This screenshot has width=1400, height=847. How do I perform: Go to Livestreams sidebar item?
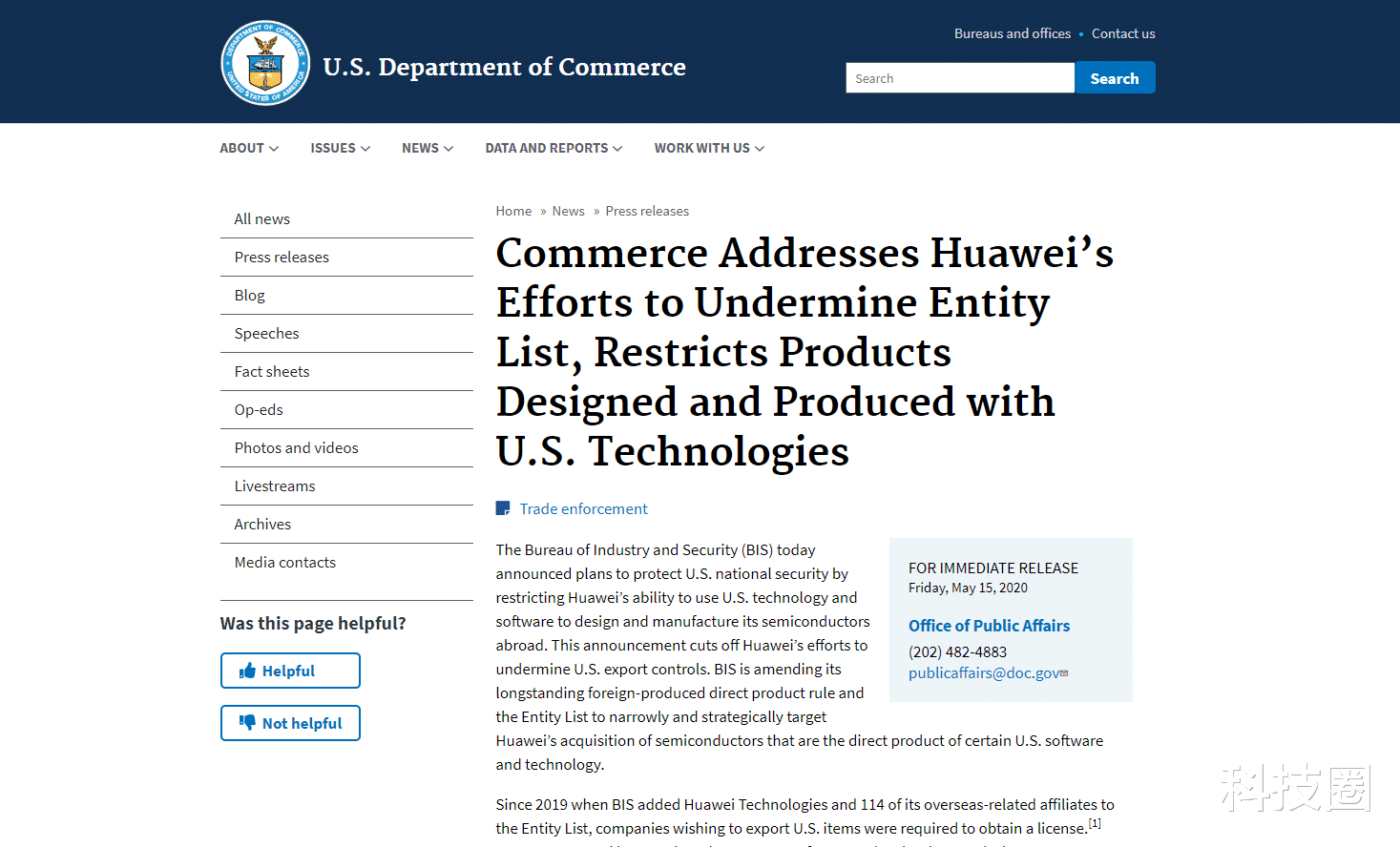click(x=346, y=486)
